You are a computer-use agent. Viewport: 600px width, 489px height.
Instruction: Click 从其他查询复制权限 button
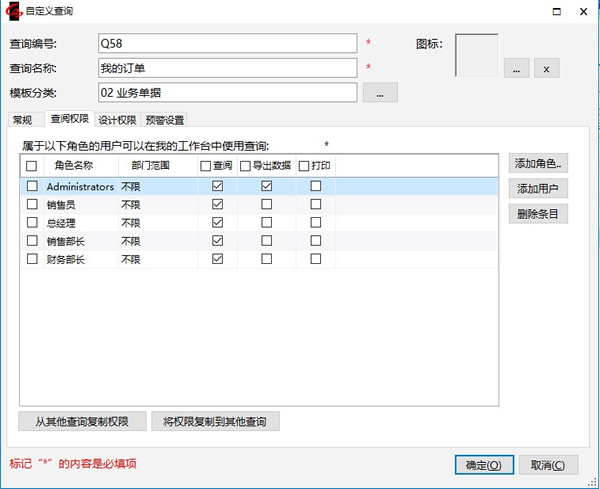click(82, 421)
